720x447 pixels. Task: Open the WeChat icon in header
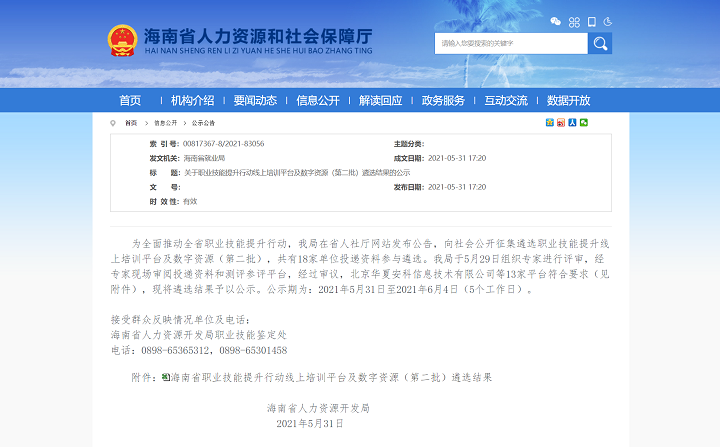[556, 21]
